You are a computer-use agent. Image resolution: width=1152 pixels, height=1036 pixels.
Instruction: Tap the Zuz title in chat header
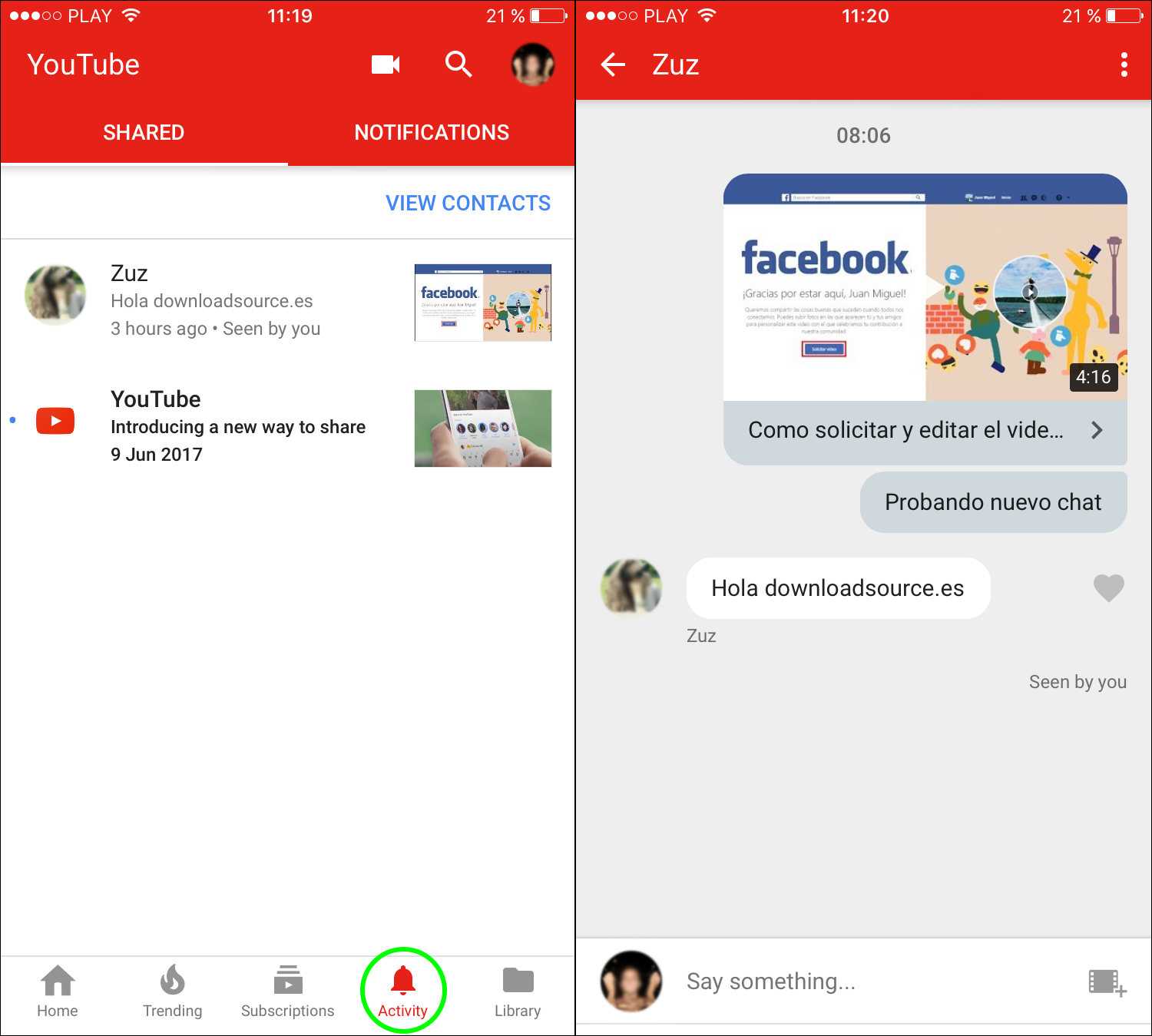tap(676, 65)
